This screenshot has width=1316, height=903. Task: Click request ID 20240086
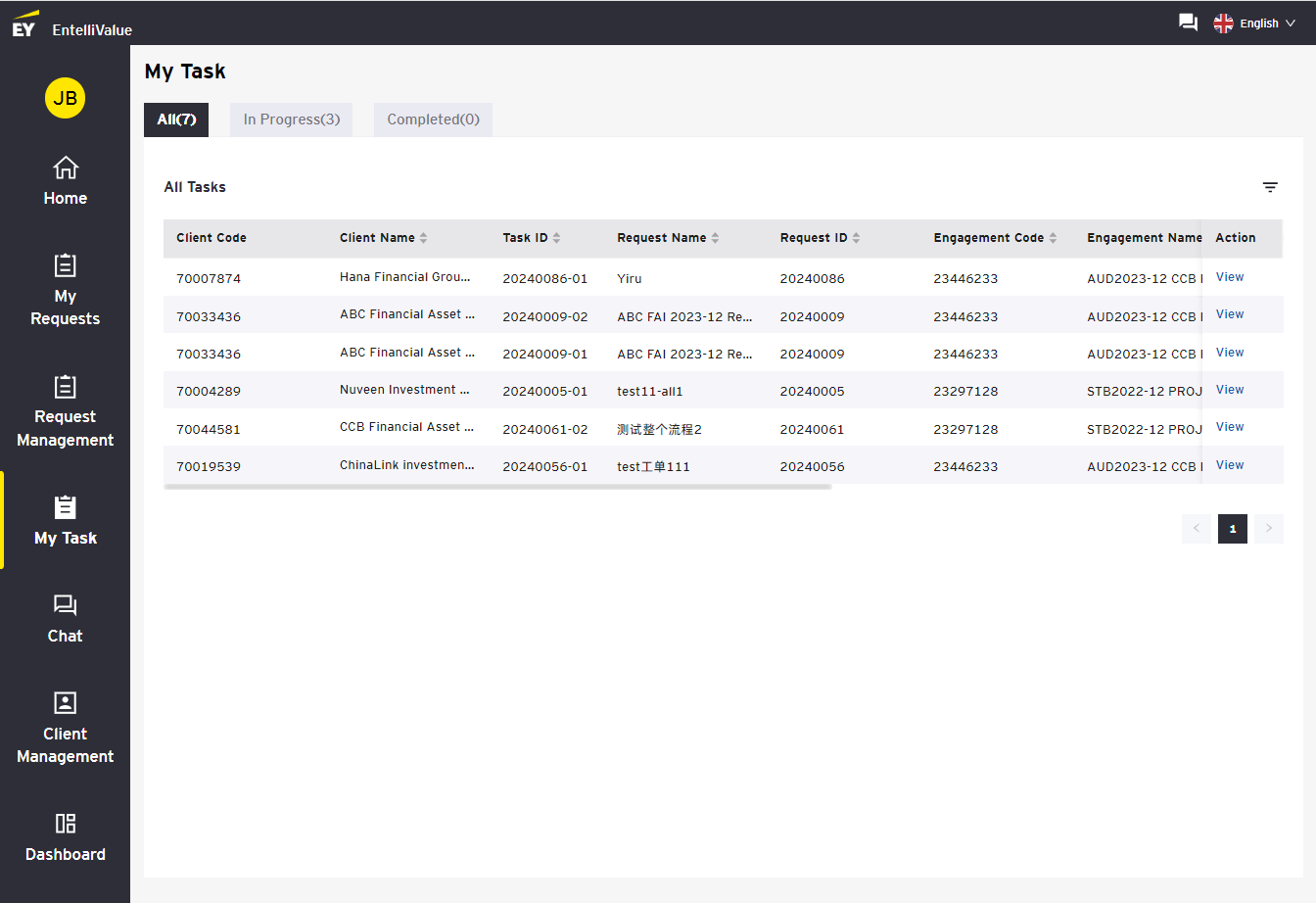(x=813, y=279)
